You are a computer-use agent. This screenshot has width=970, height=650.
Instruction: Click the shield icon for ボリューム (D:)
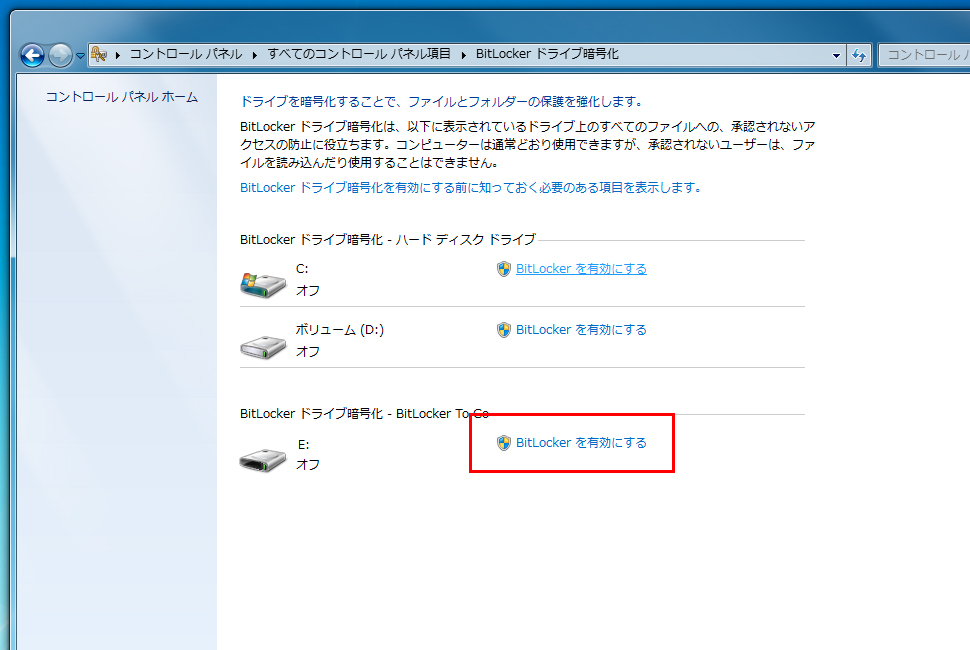point(504,330)
